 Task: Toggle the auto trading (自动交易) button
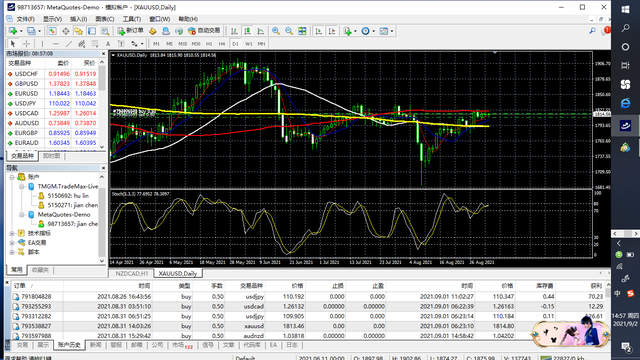pos(204,31)
